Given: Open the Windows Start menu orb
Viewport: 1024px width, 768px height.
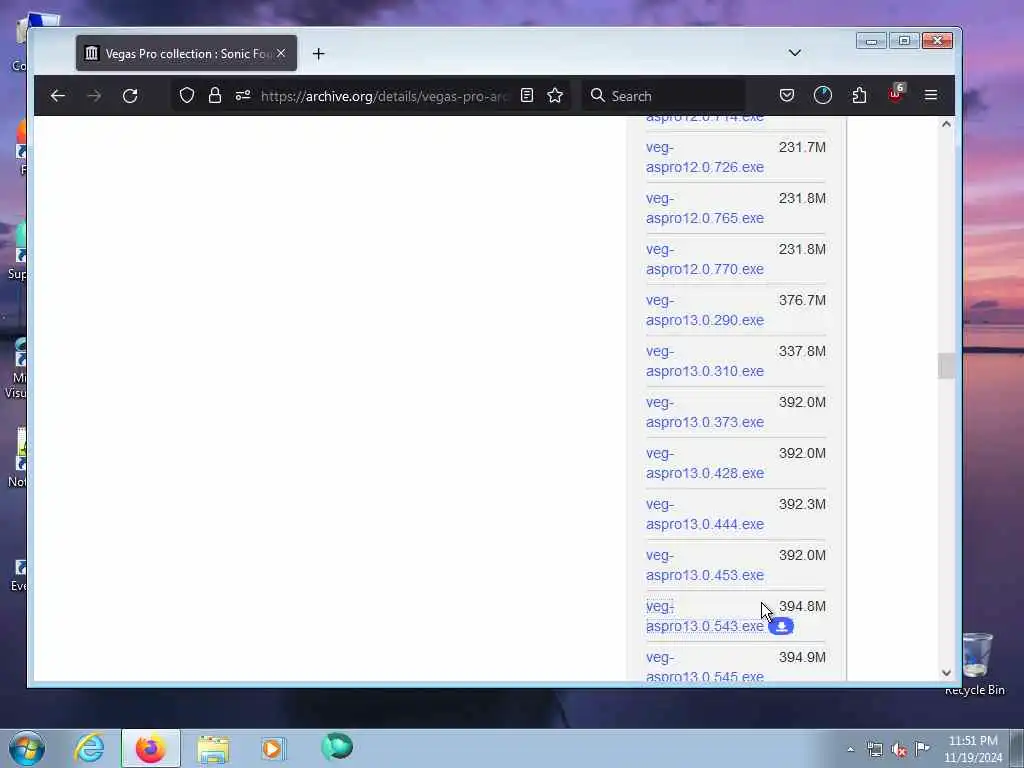Looking at the screenshot, I should coord(27,748).
